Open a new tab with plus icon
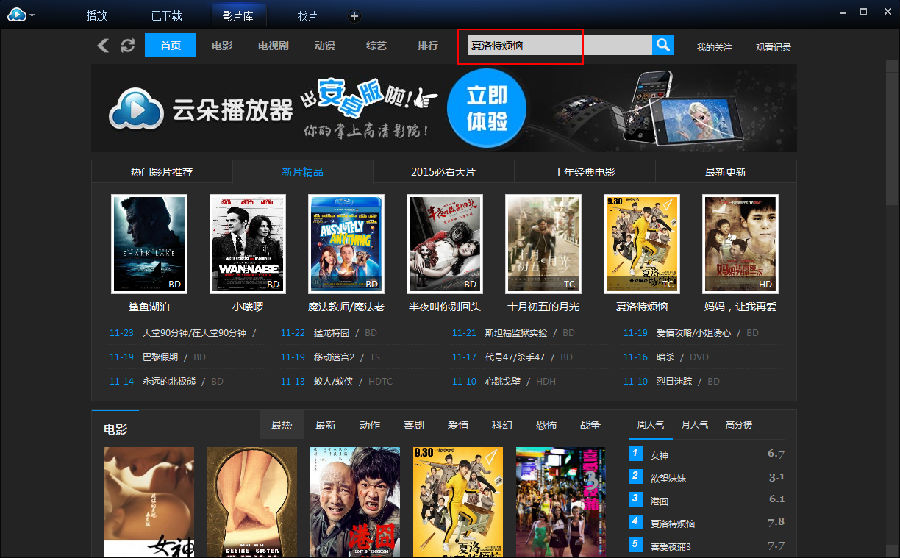 click(x=354, y=16)
